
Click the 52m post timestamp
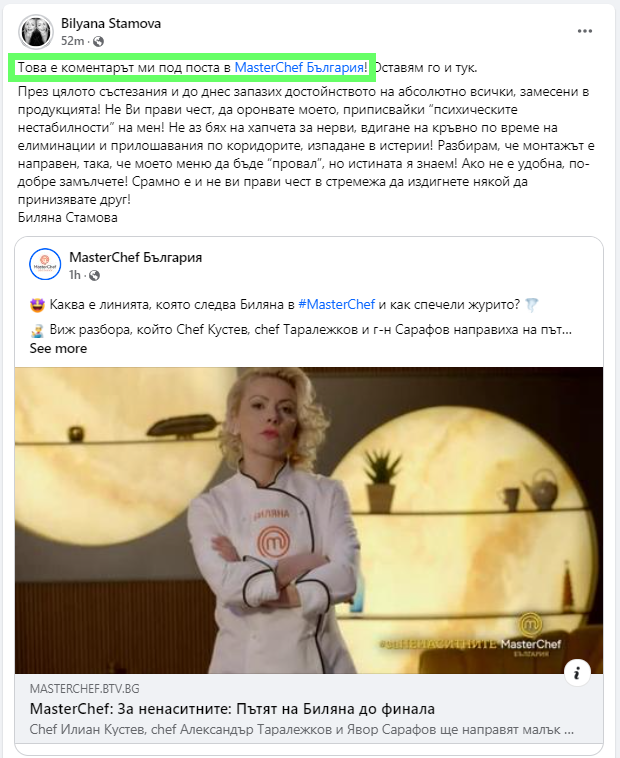point(72,42)
